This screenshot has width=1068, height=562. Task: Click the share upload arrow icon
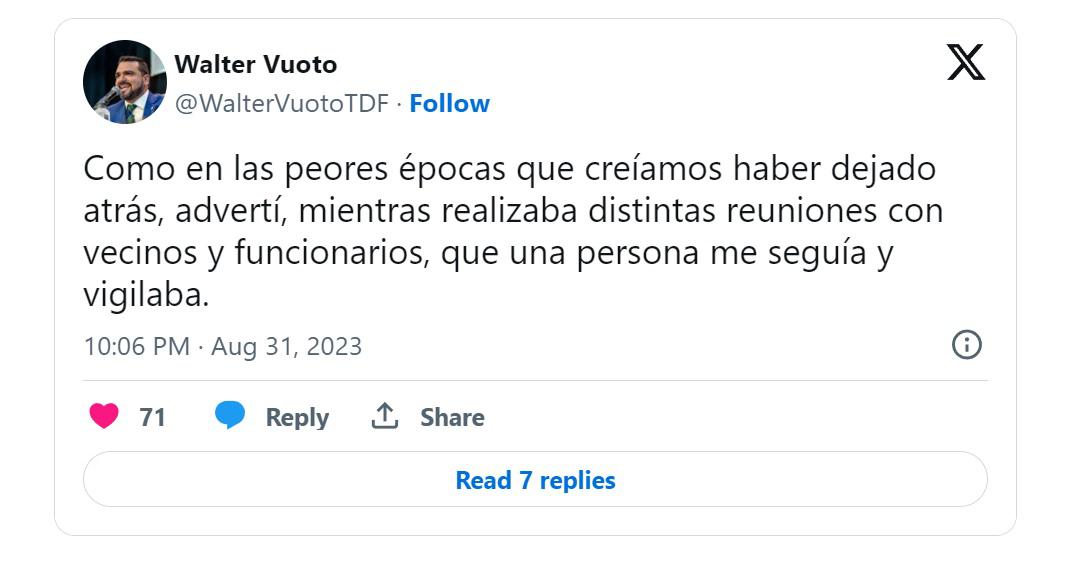[x=385, y=416]
